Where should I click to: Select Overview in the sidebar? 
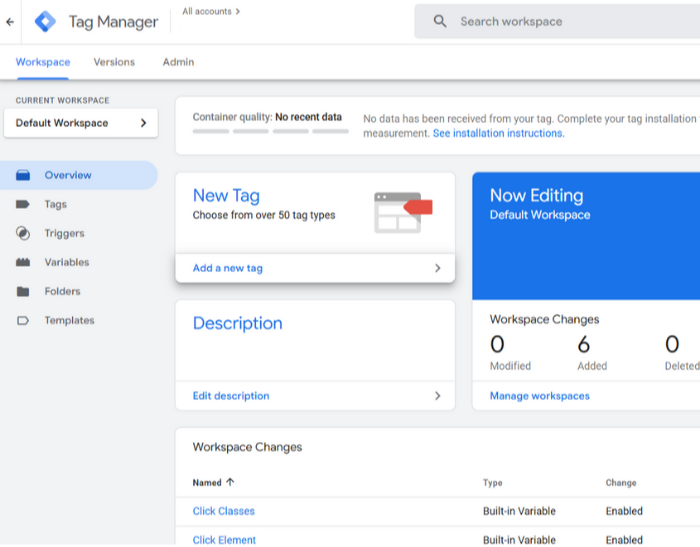pyautogui.click(x=79, y=175)
